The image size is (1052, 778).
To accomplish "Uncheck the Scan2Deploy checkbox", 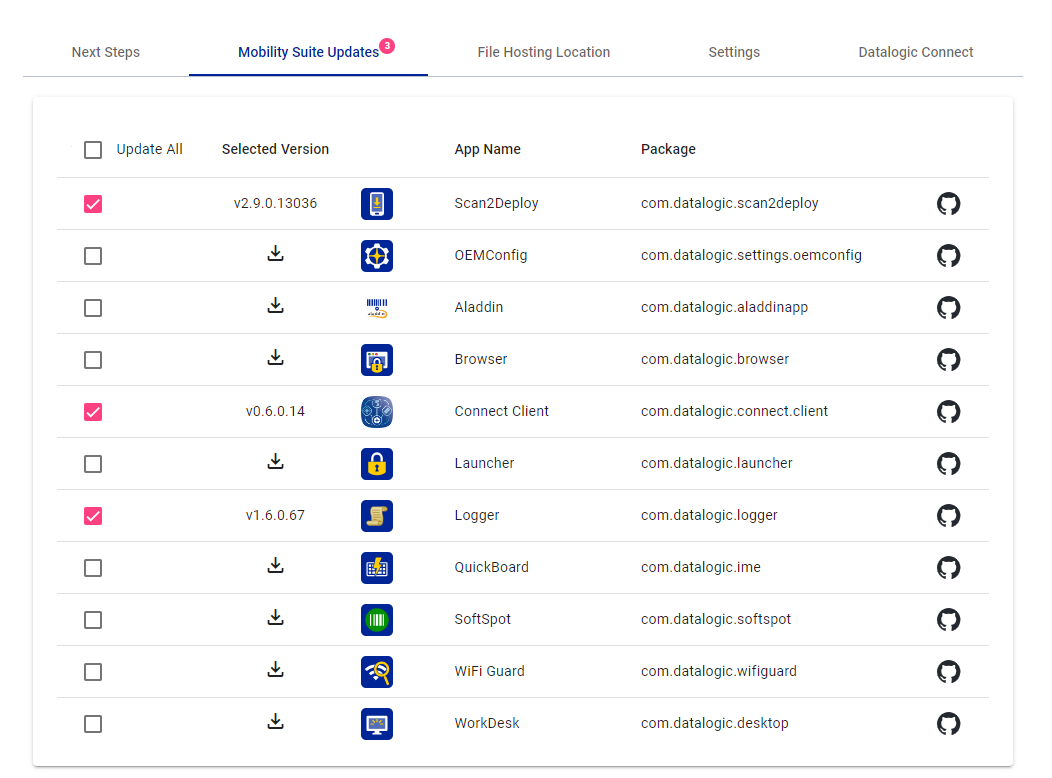I will [93, 204].
